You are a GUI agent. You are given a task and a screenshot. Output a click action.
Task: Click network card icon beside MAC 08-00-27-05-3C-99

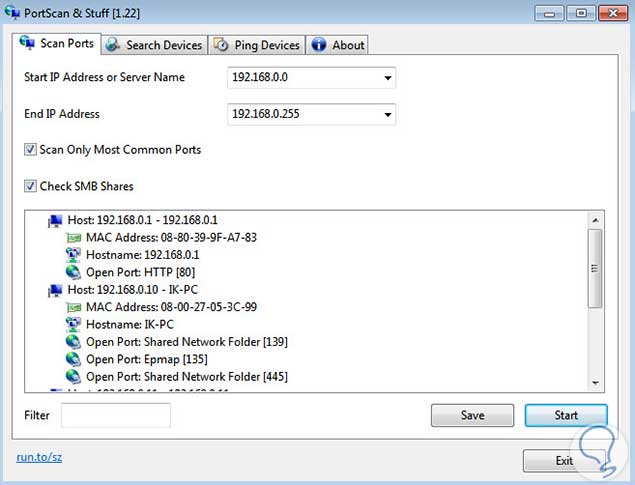coord(73,307)
